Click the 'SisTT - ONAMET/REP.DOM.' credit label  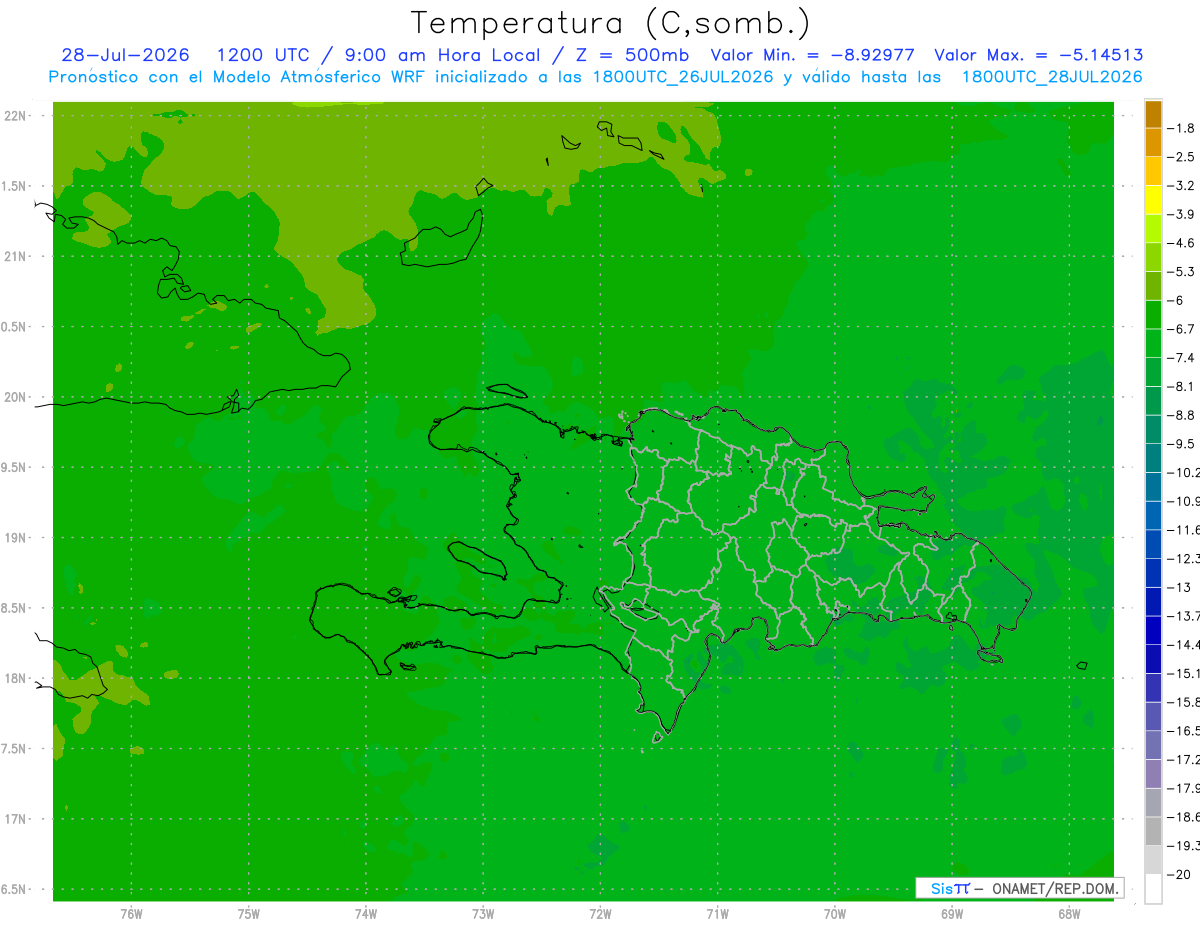coord(1019,888)
